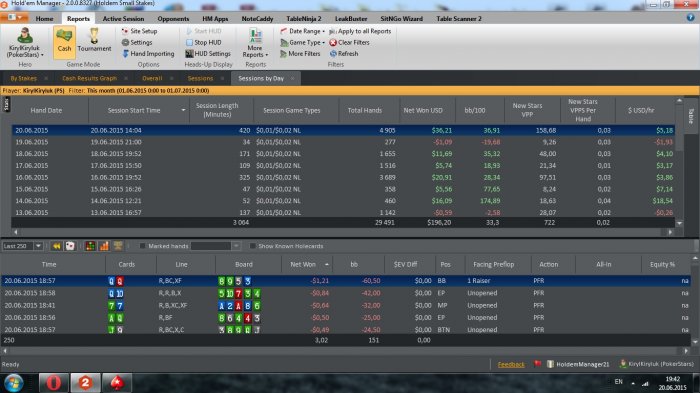Select the 14.06.2015 12:21 session row

click(x=343, y=201)
